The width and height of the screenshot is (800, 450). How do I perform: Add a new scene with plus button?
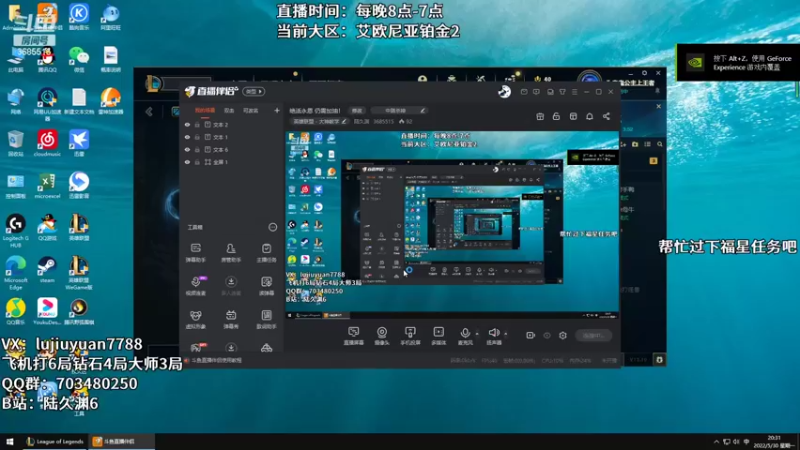(x=277, y=110)
